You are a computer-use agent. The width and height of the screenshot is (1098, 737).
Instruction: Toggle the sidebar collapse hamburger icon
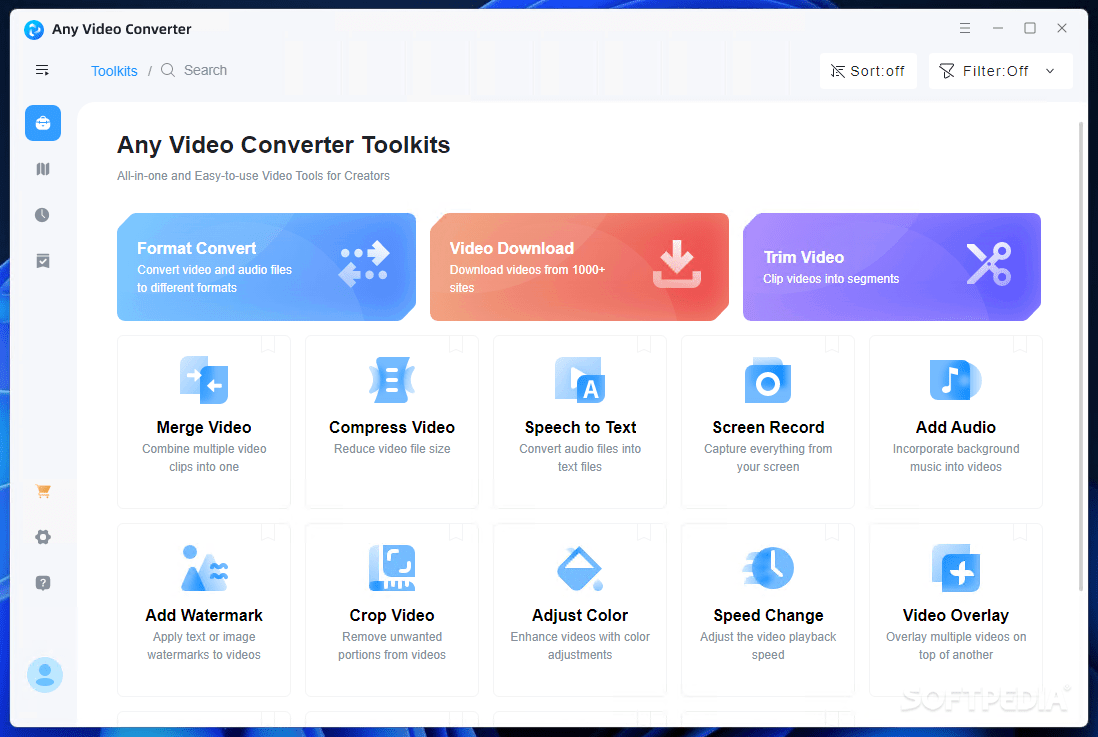[42, 70]
